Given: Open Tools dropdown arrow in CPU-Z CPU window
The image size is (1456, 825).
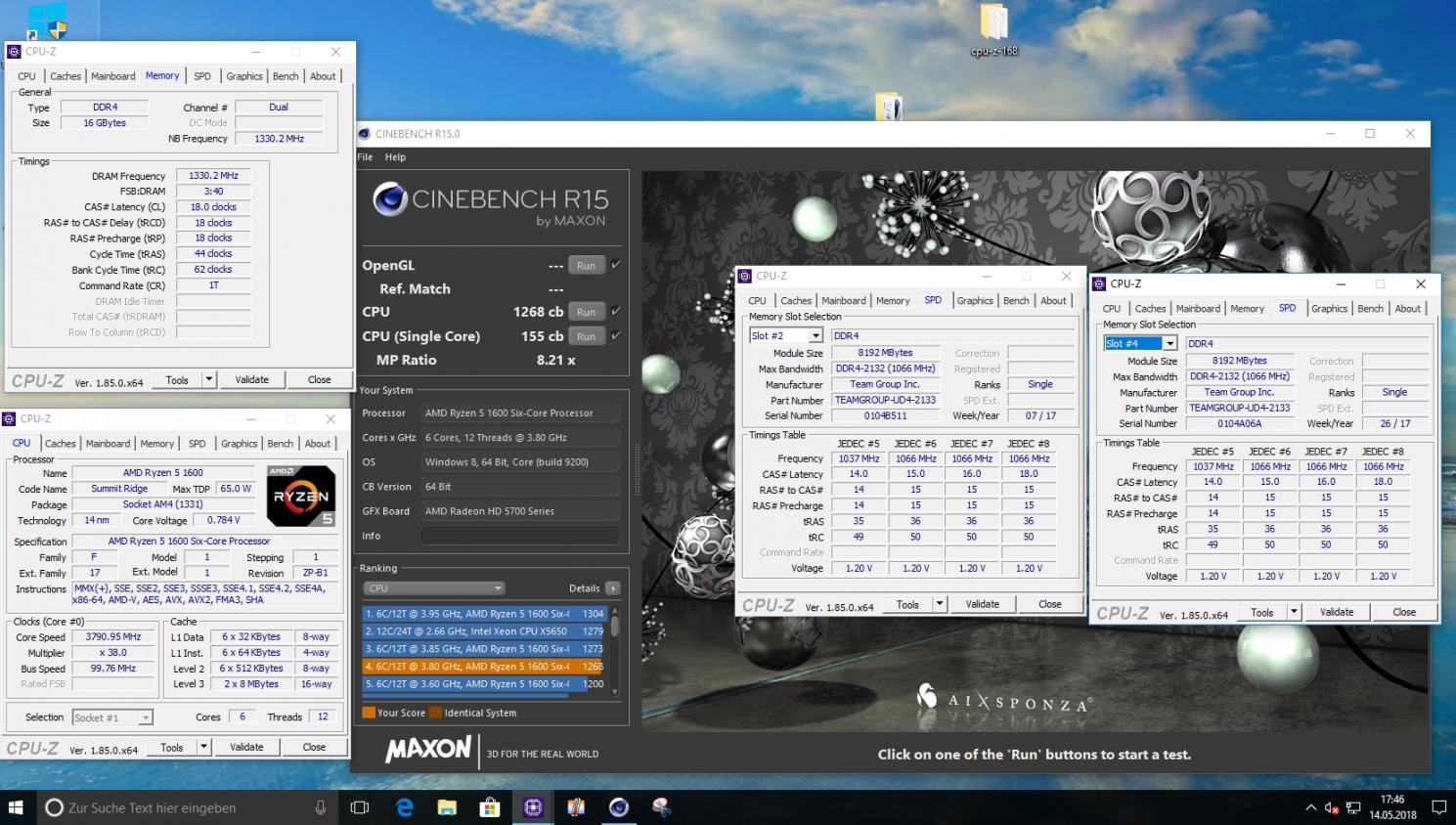Looking at the screenshot, I should [x=203, y=747].
